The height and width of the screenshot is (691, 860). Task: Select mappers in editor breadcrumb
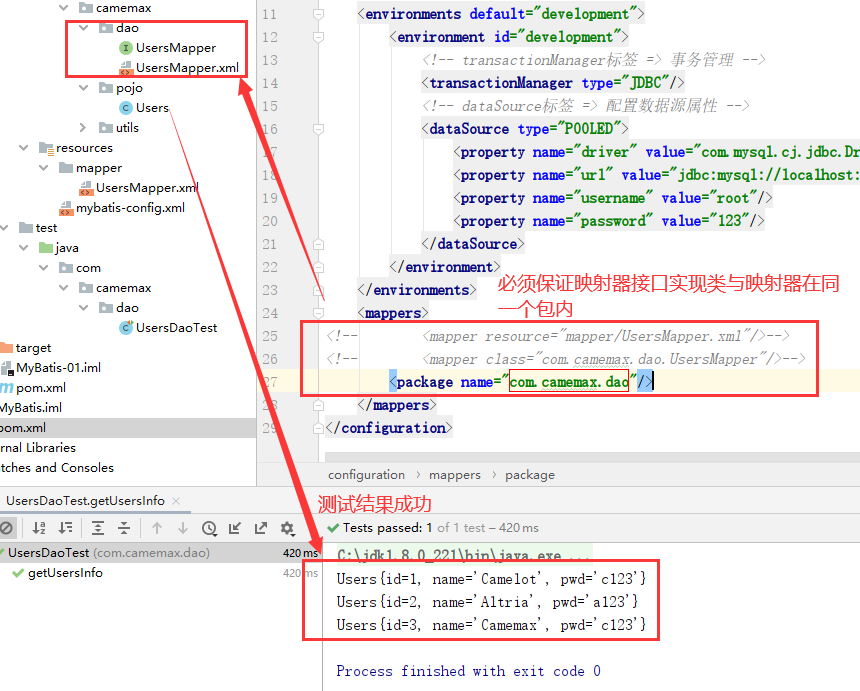pyautogui.click(x=455, y=475)
